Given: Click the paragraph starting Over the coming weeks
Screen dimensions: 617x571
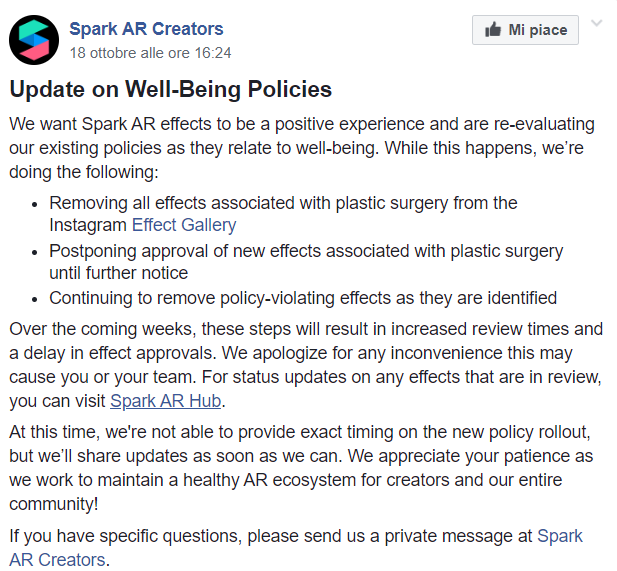Looking at the screenshot, I should (306, 365).
